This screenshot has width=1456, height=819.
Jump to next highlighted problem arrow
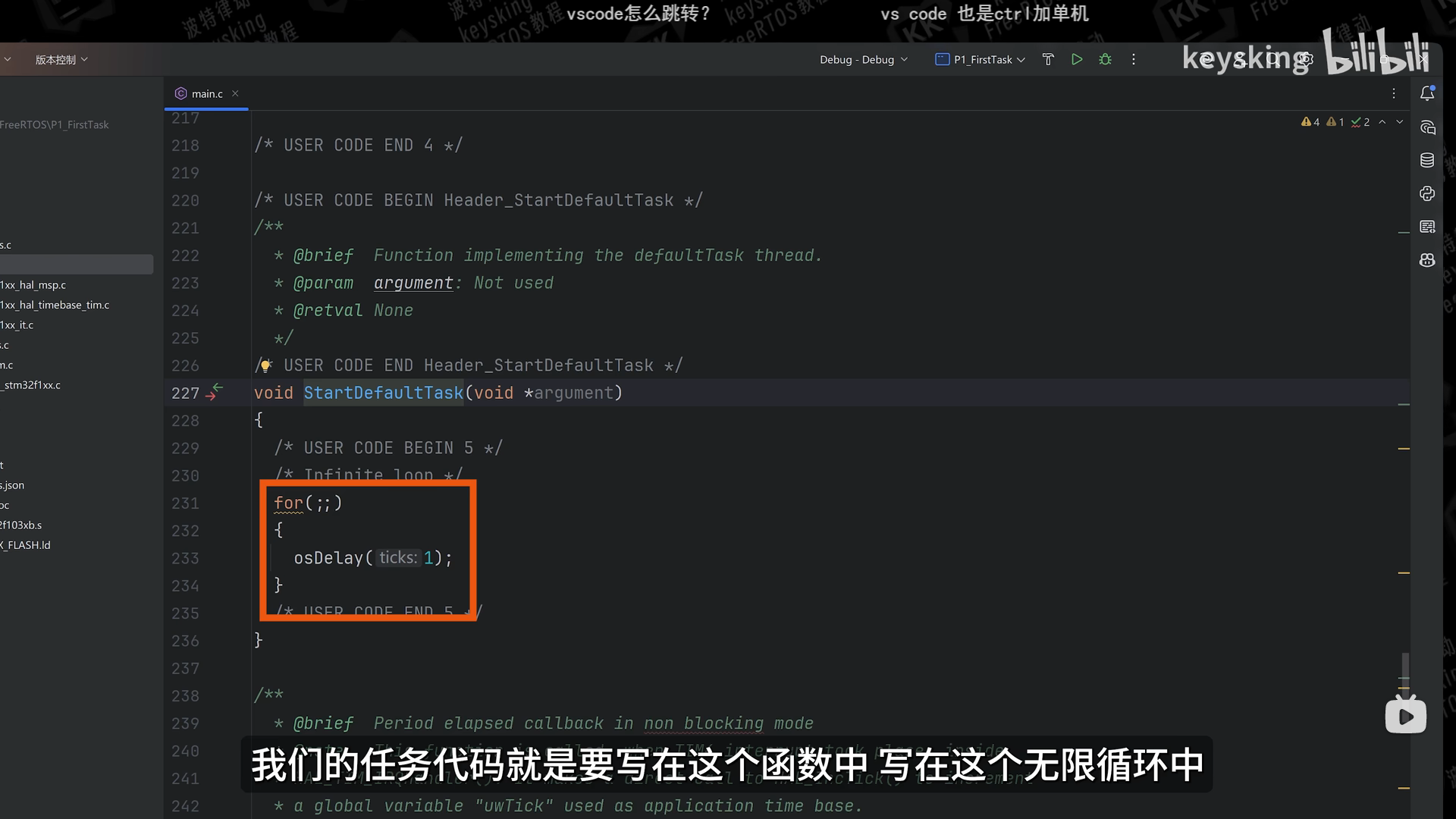point(1399,122)
